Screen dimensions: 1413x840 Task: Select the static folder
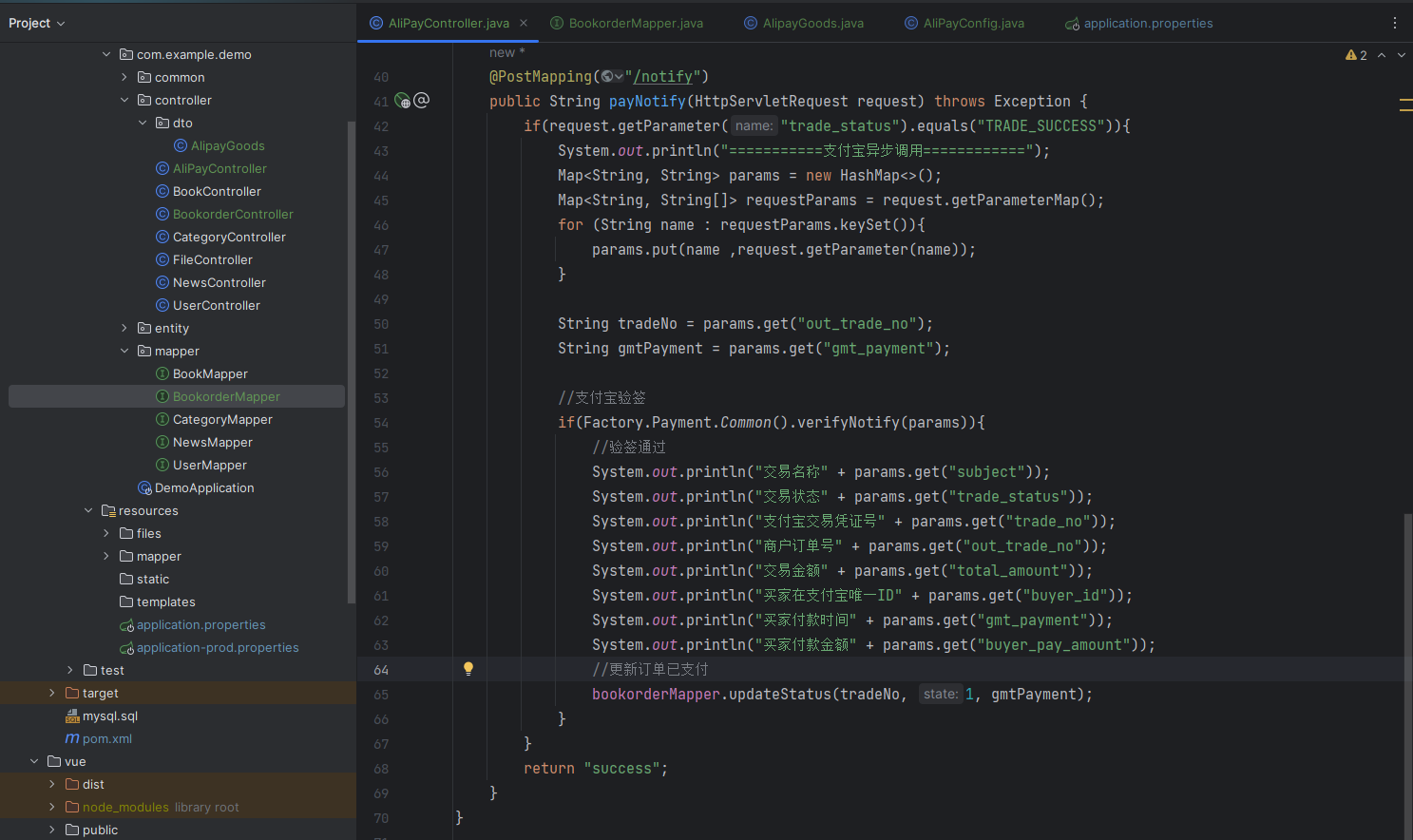pyautogui.click(x=144, y=579)
